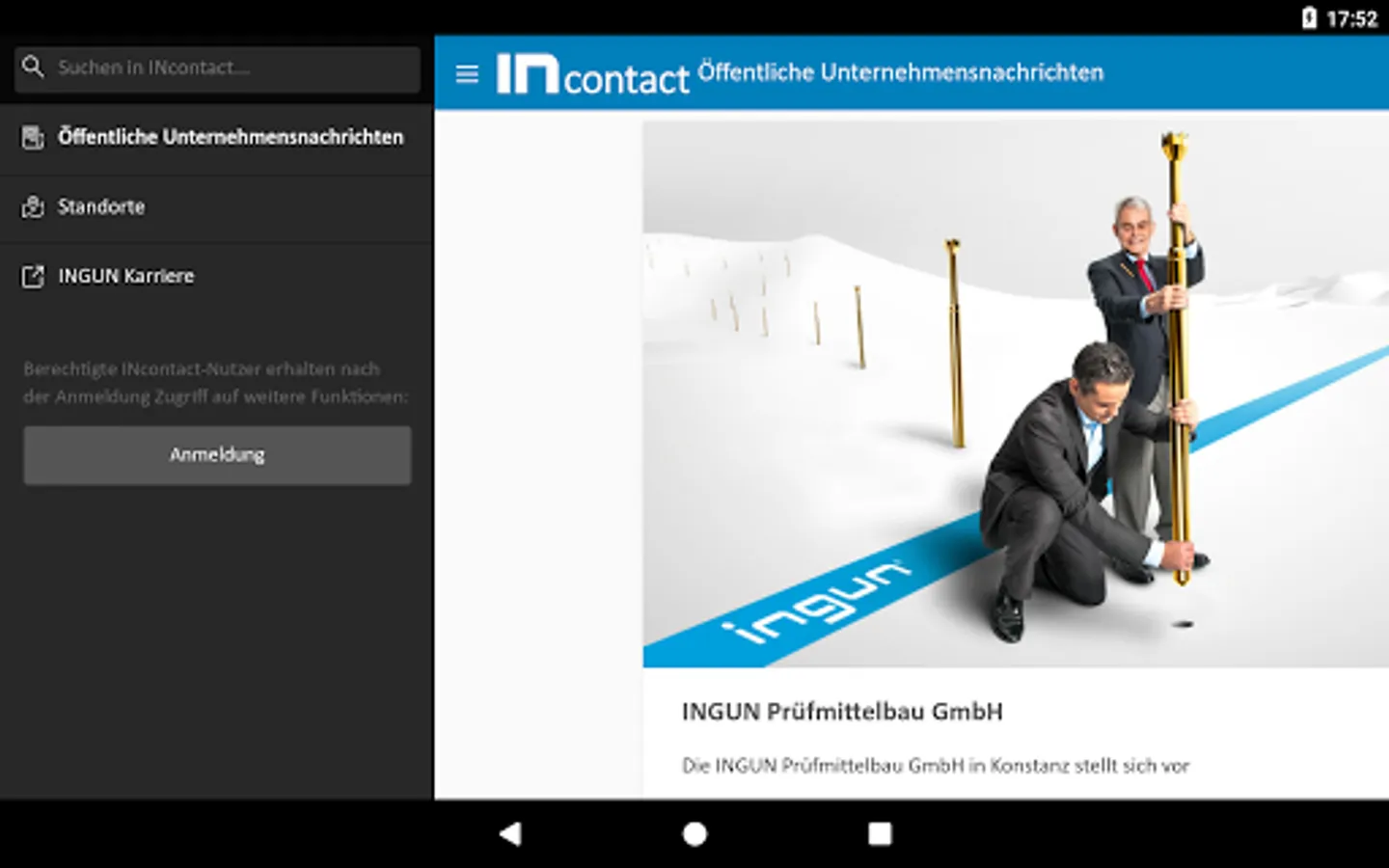Screen dimensions: 1389x868
Task: Open the INGUN Karriere link
Action: point(216,277)
